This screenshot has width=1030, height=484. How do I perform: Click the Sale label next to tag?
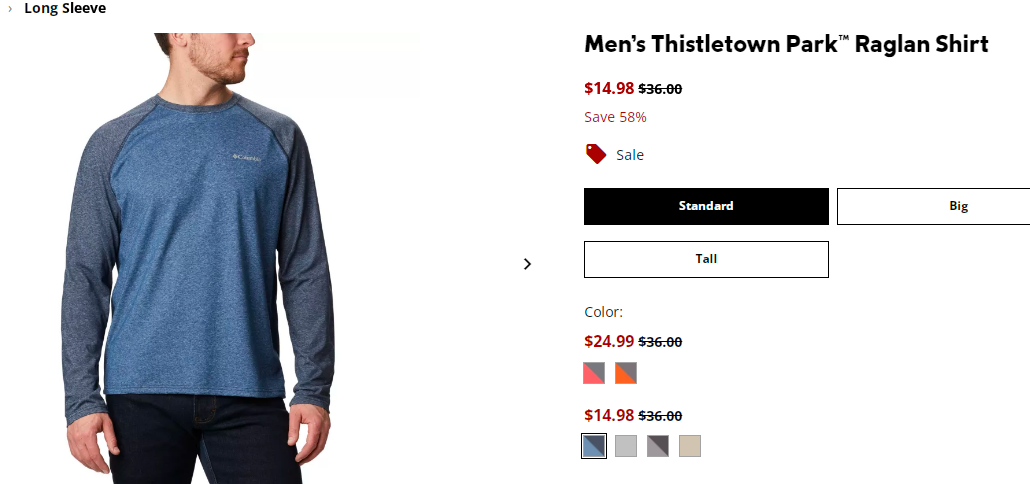[630, 155]
